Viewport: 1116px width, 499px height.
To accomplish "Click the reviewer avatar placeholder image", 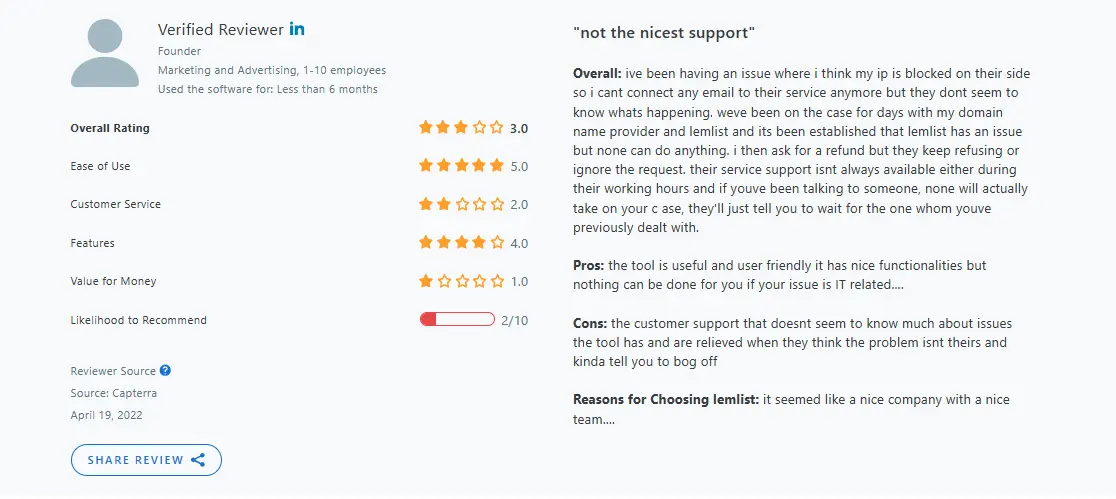I will pyautogui.click(x=105, y=53).
